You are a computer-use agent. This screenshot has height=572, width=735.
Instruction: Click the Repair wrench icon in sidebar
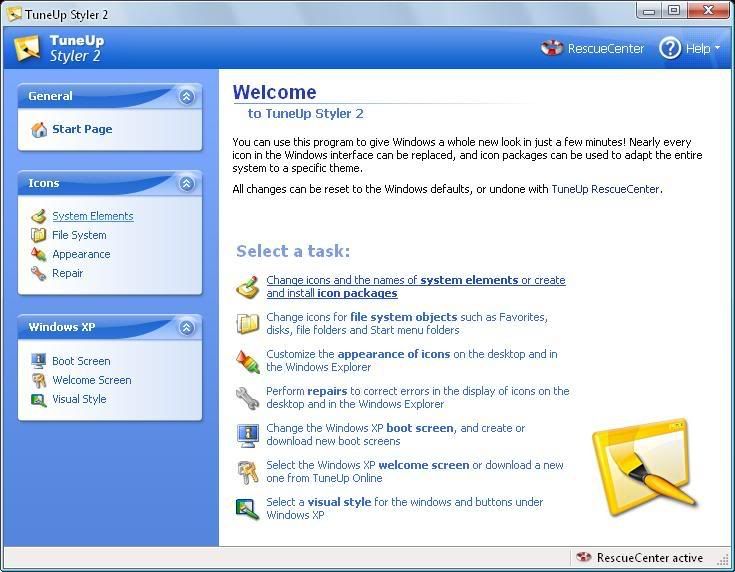(x=39, y=273)
